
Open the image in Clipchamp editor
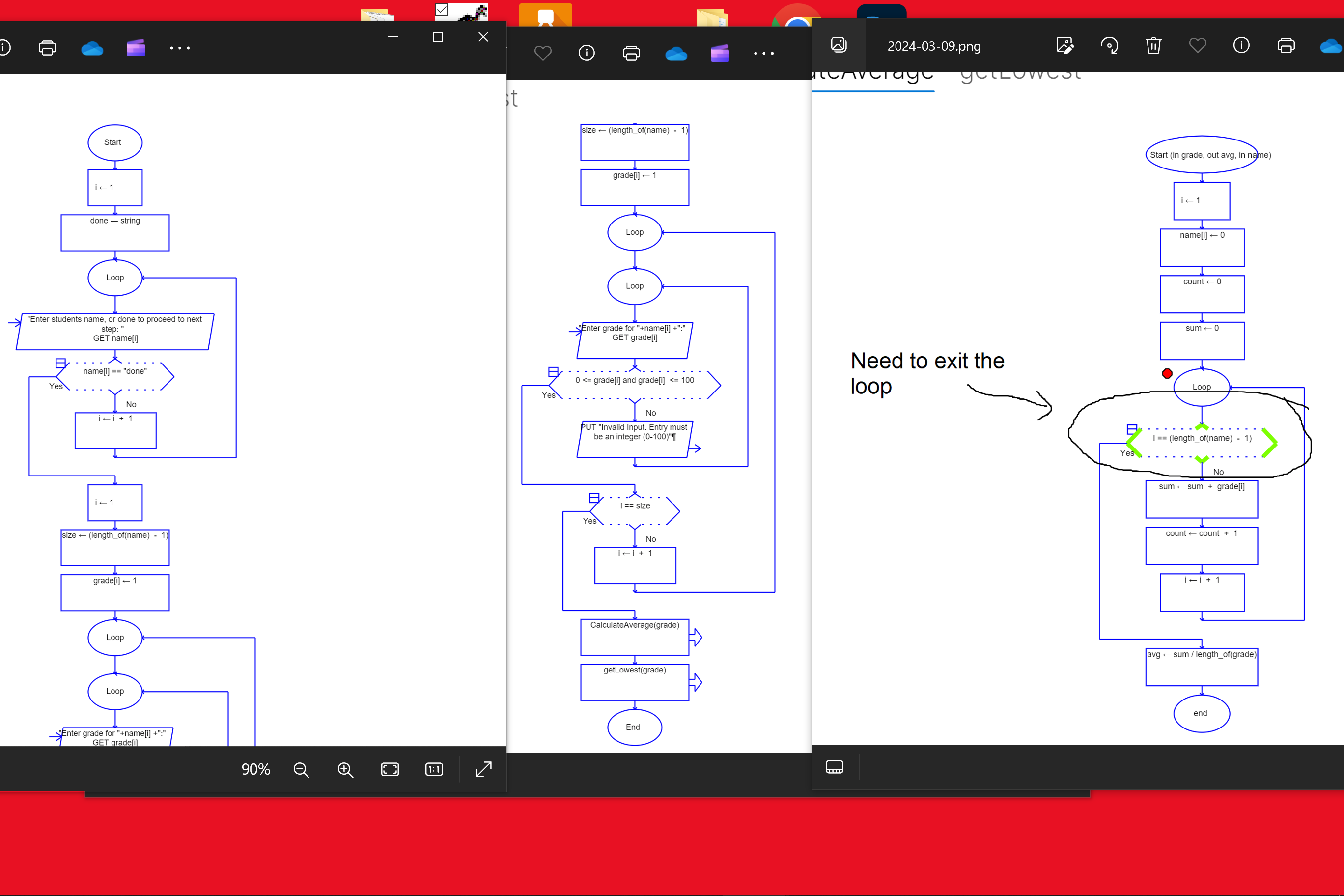720,53
